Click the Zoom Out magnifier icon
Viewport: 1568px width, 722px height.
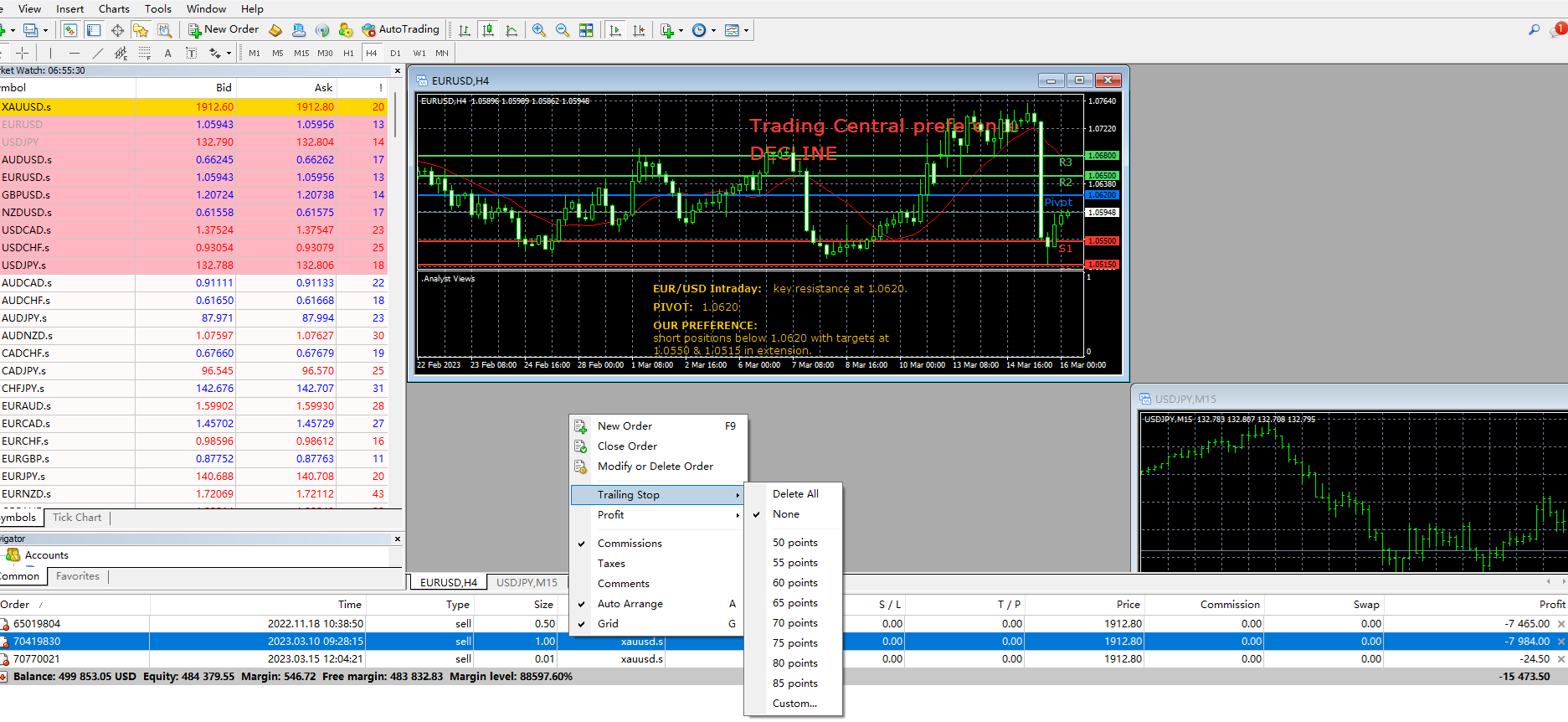(x=563, y=30)
